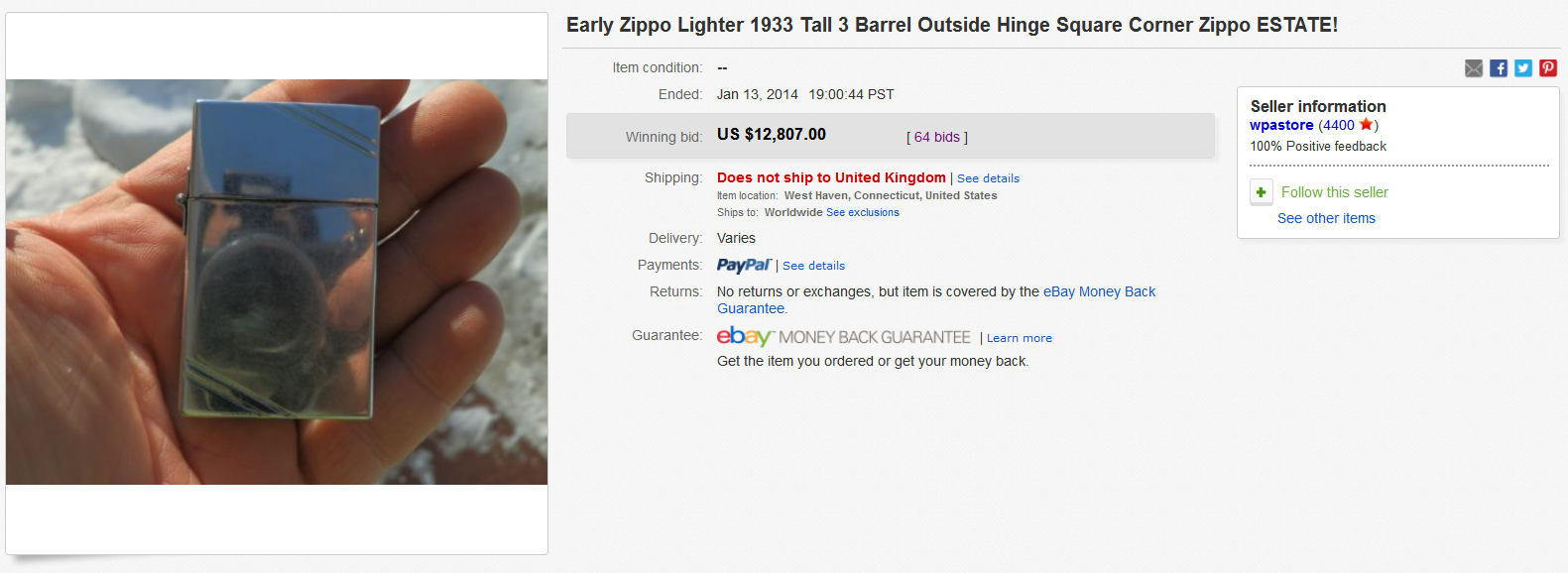See other items from this seller
Image resolution: width=1568 pixels, height=573 pixels.
click(x=1326, y=217)
